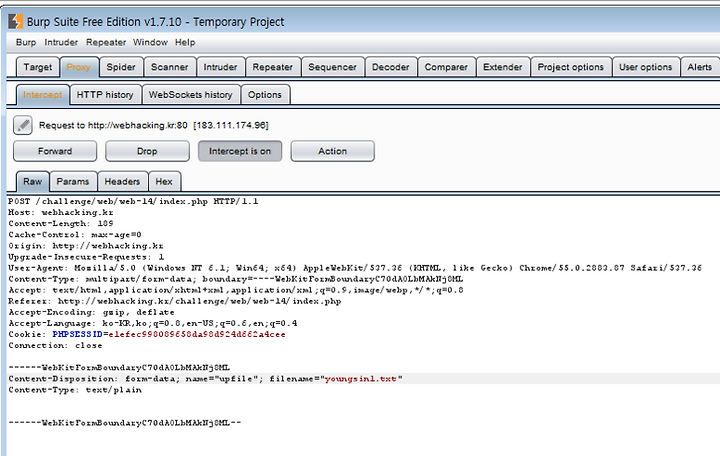
Task: Go to the Spider tab
Action: coord(121,67)
